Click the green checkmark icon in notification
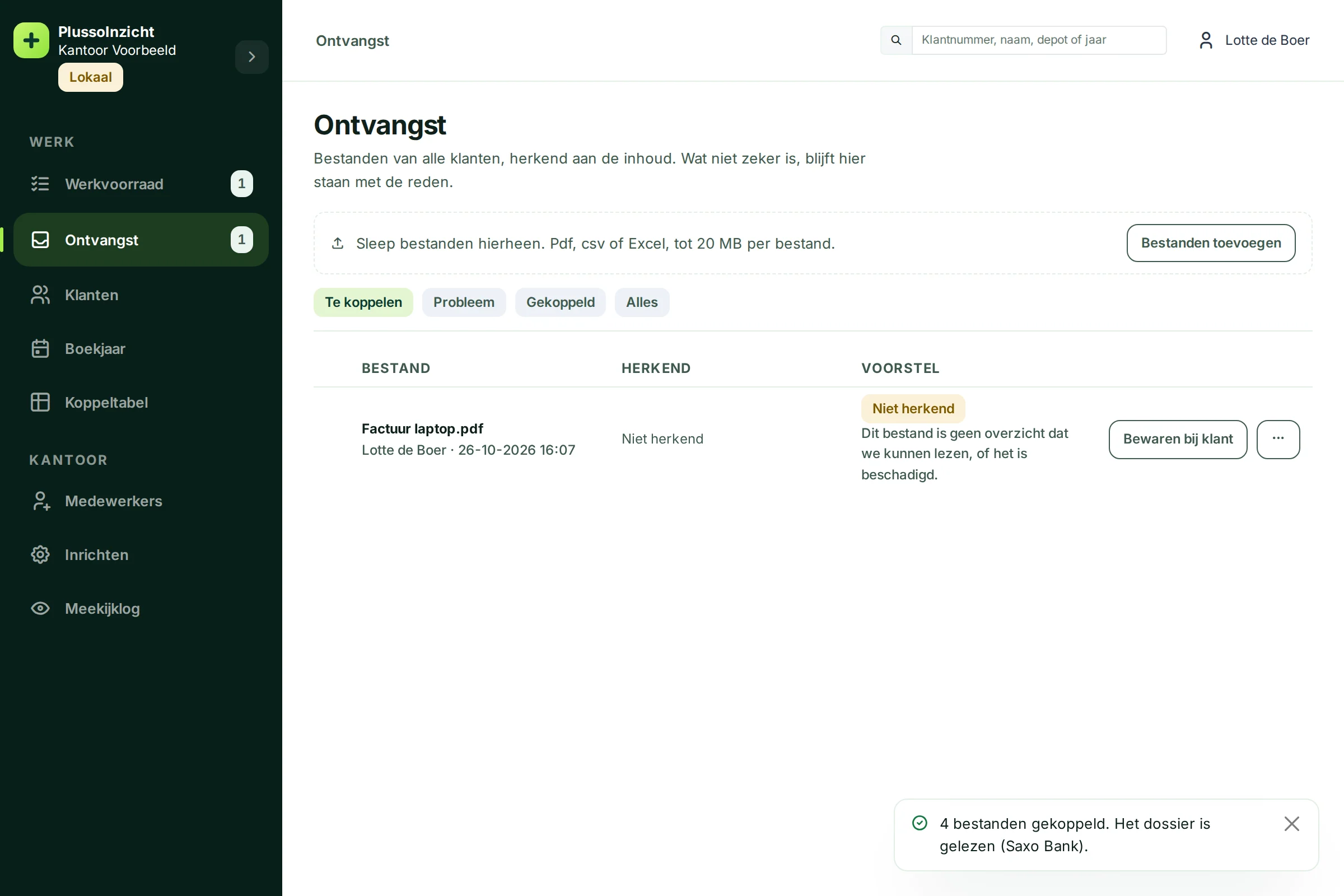Screen dimensions: 1344x896 [x=920, y=823]
